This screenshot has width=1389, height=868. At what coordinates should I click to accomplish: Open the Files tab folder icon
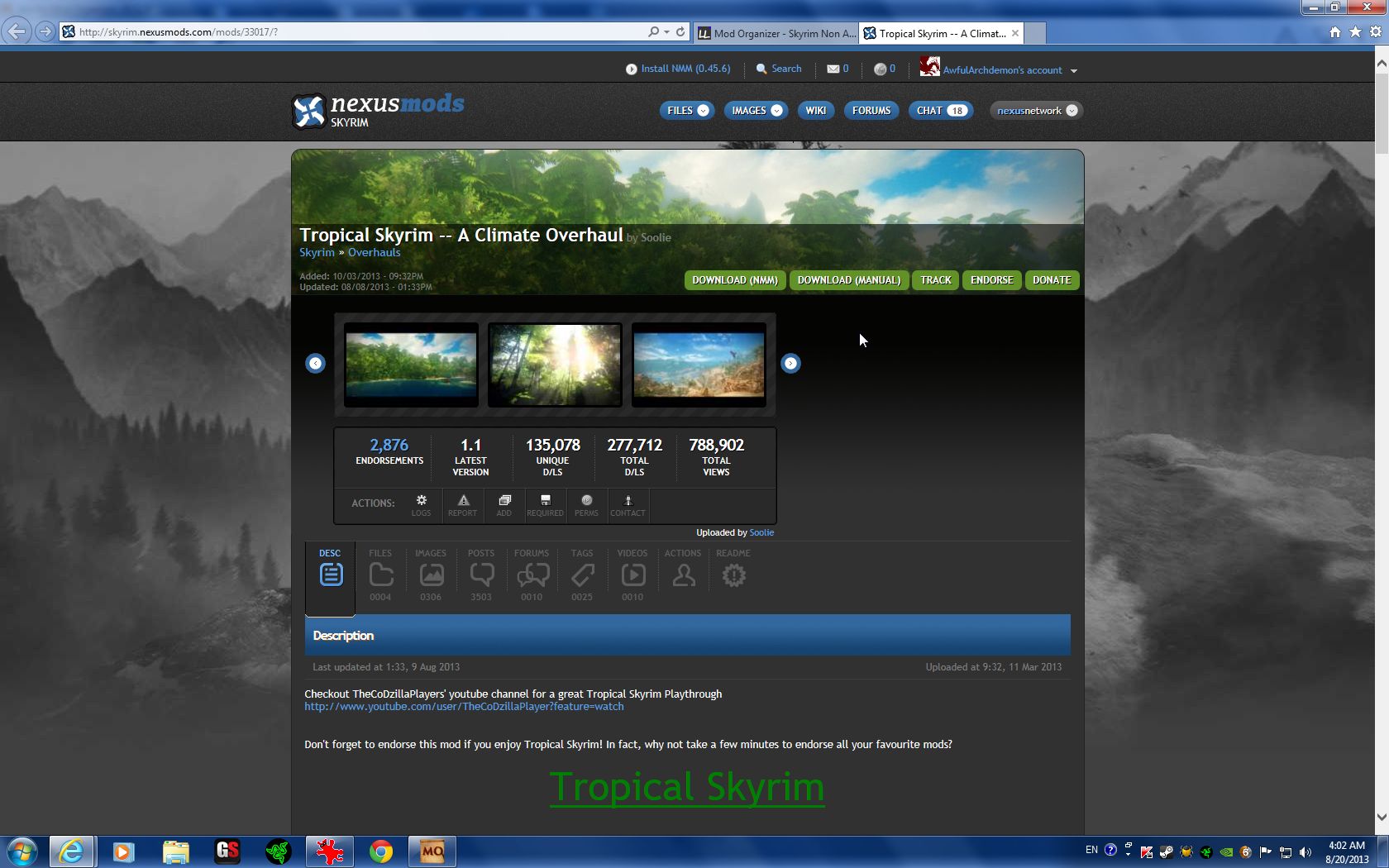pyautogui.click(x=380, y=575)
